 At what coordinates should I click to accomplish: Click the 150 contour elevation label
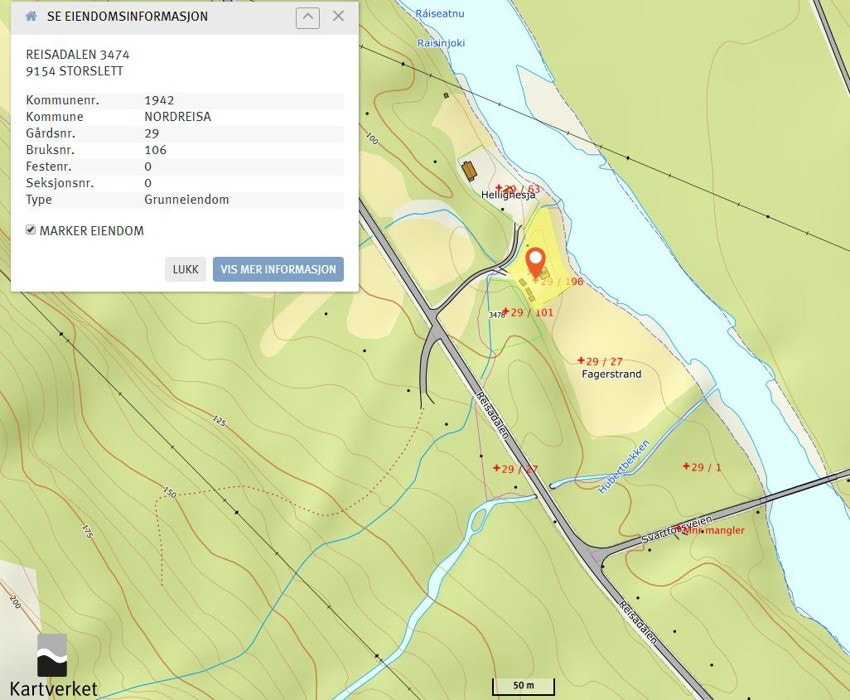[170, 492]
